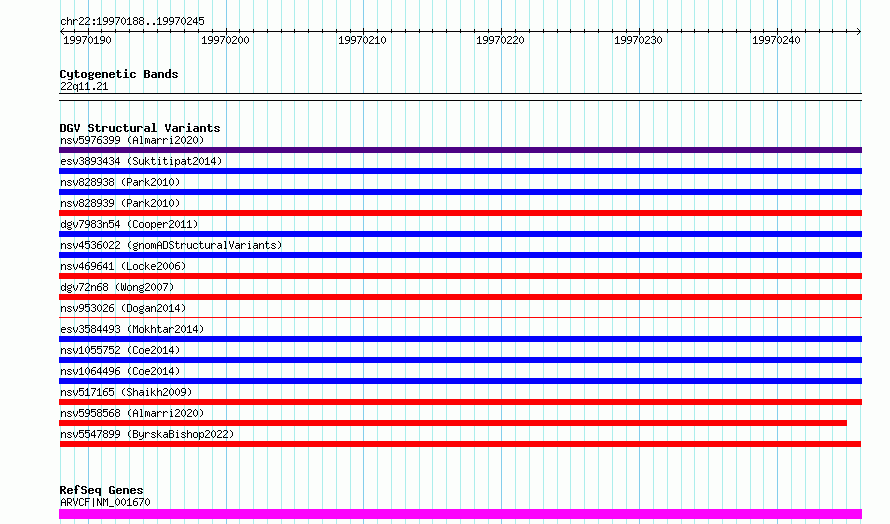
Task: Open nsv953026 (Dogan2014) variant label
Action: click(x=123, y=308)
